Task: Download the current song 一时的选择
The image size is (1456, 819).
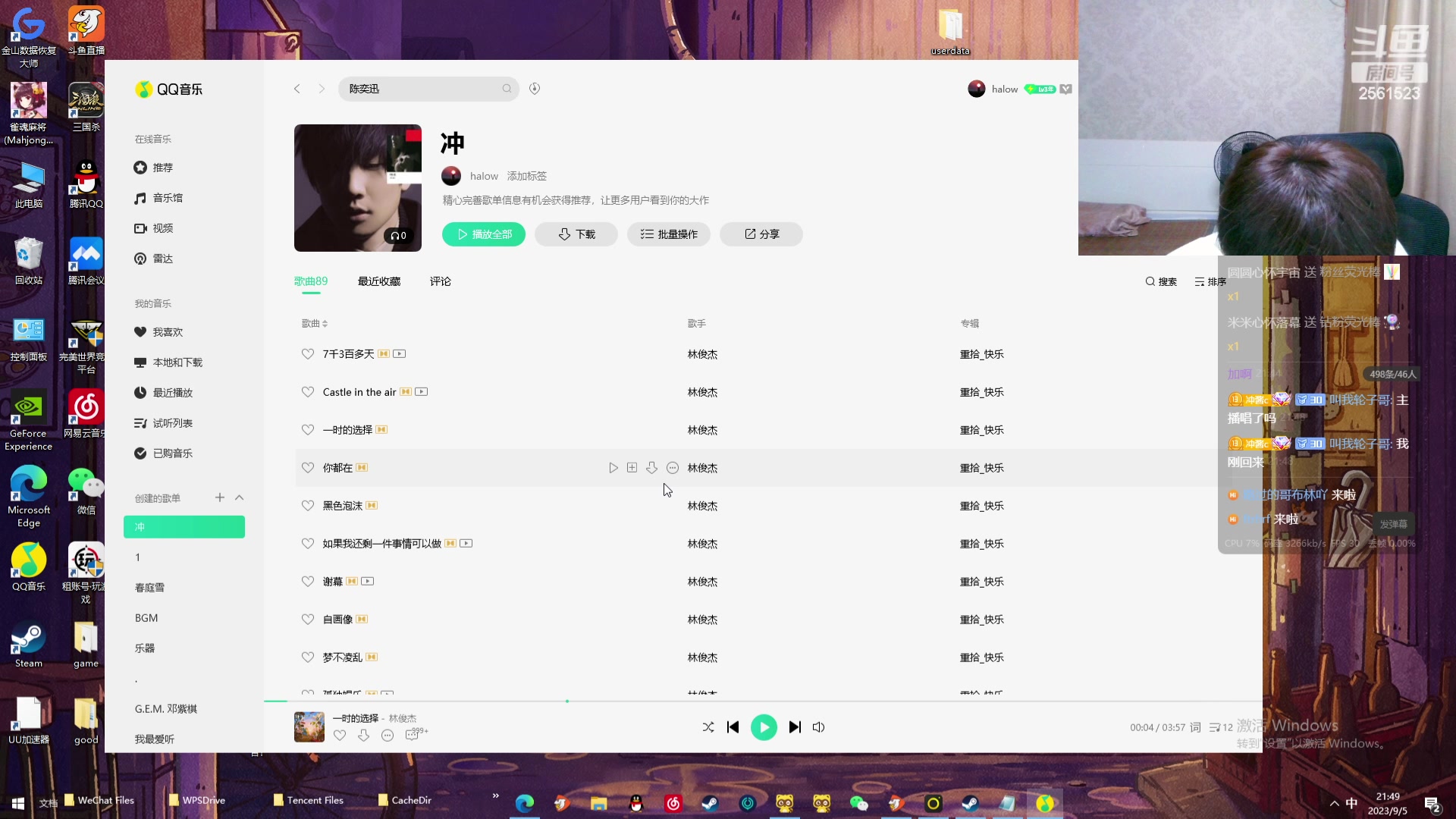Action: [x=364, y=736]
